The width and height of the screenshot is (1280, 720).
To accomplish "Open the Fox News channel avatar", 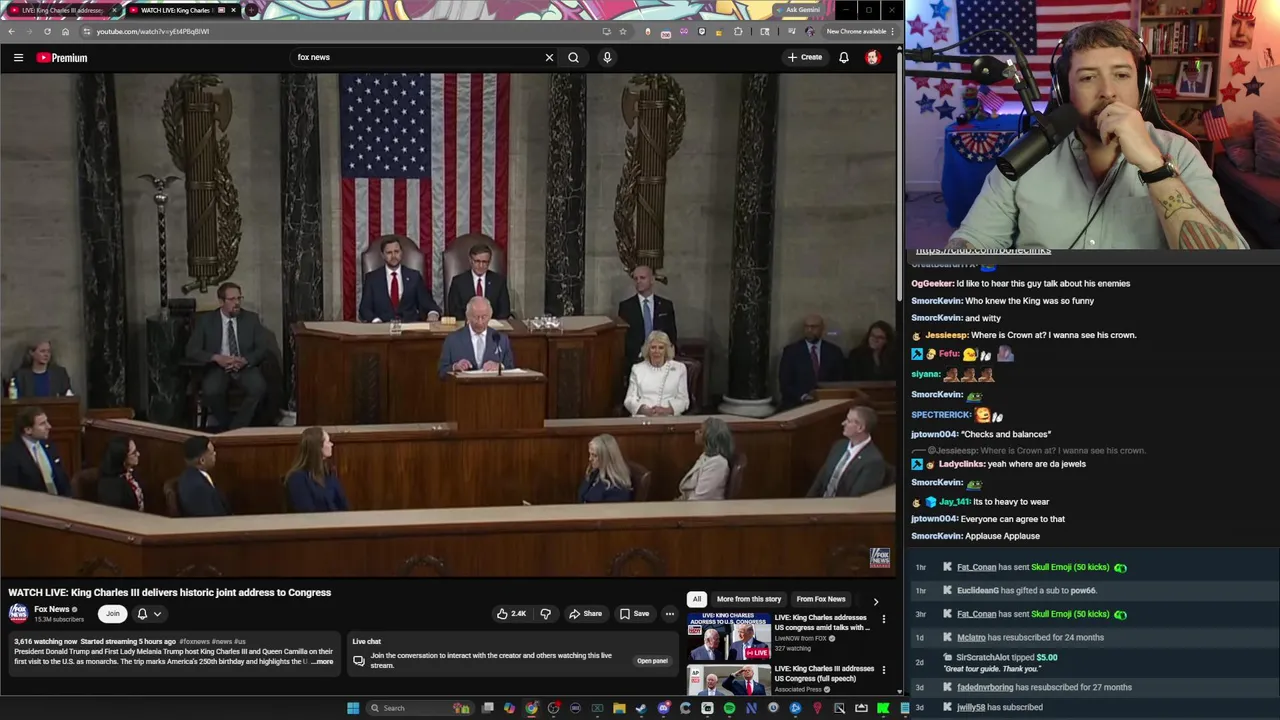I will (18, 613).
